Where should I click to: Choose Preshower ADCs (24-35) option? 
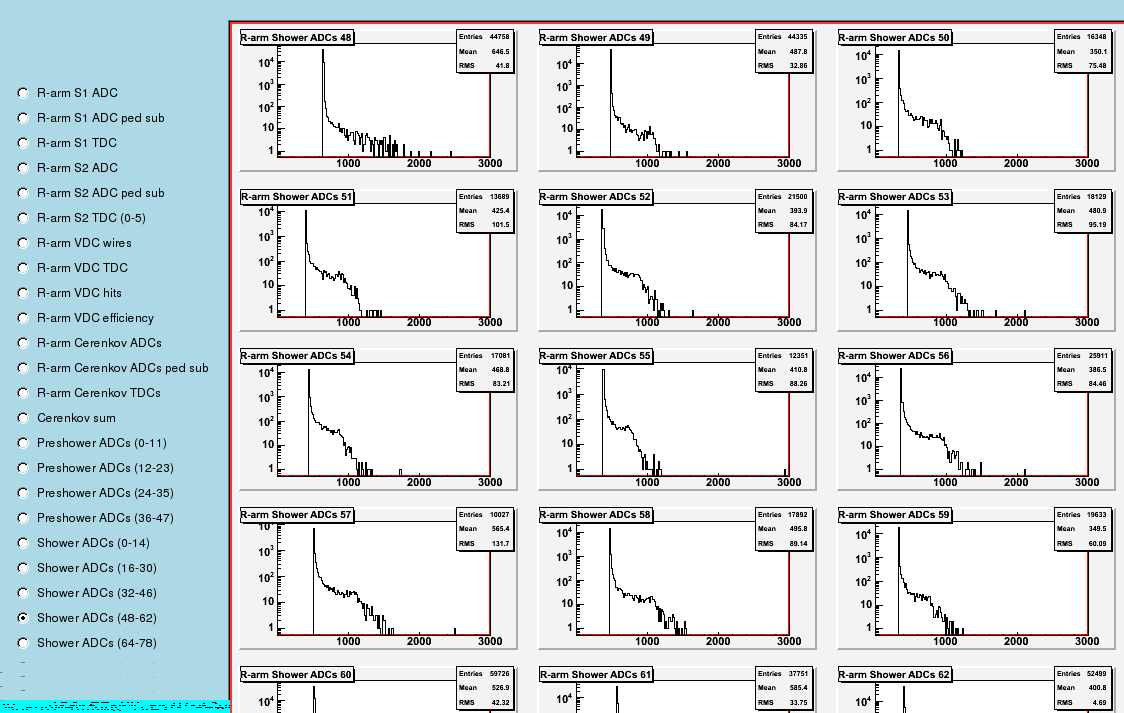tap(23, 493)
